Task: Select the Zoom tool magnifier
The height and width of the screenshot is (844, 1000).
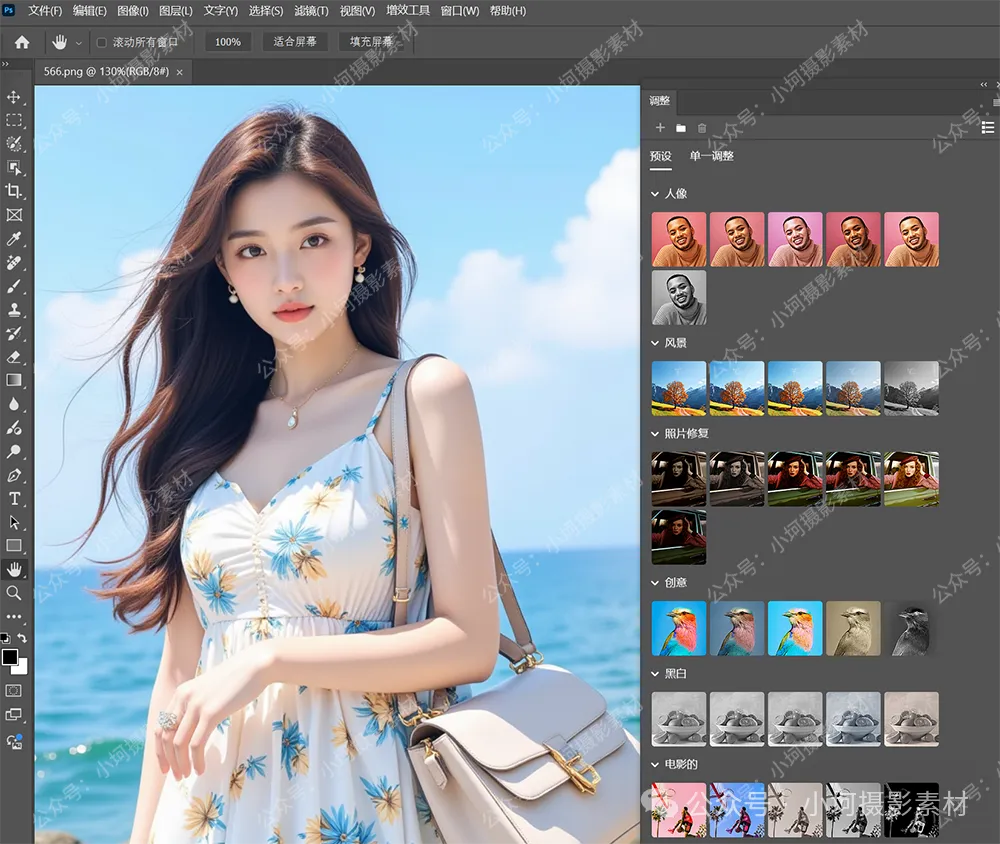Action: click(13, 593)
